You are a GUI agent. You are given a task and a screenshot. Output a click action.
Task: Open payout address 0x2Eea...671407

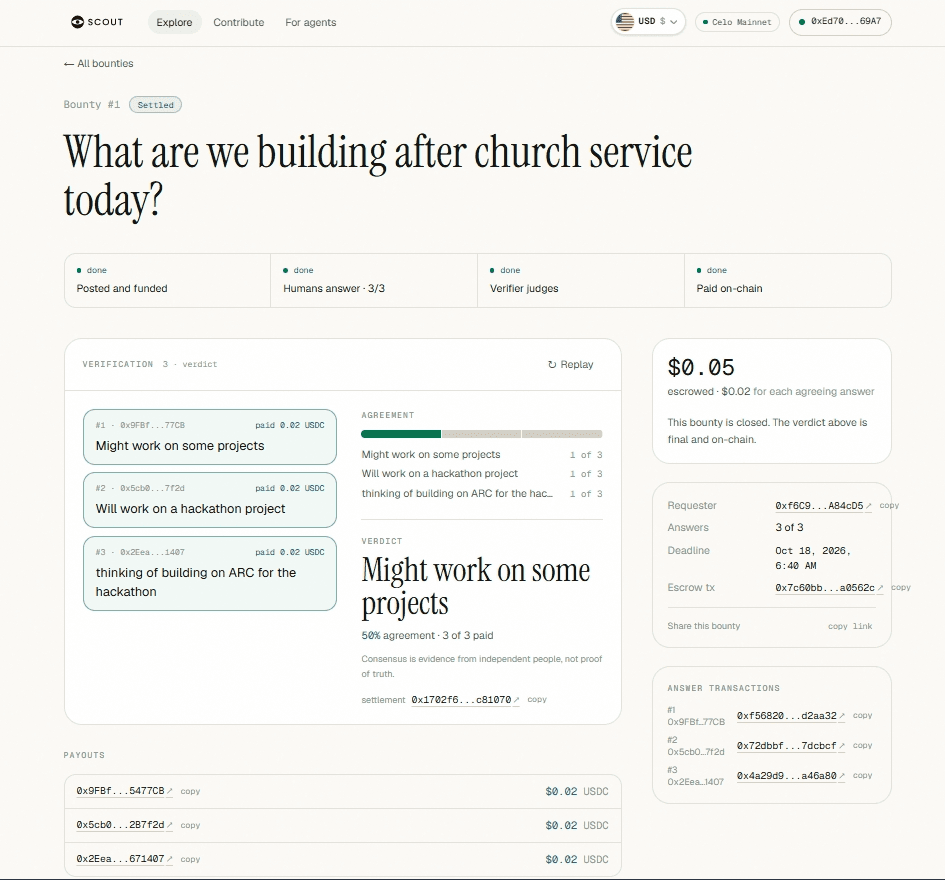click(120, 858)
